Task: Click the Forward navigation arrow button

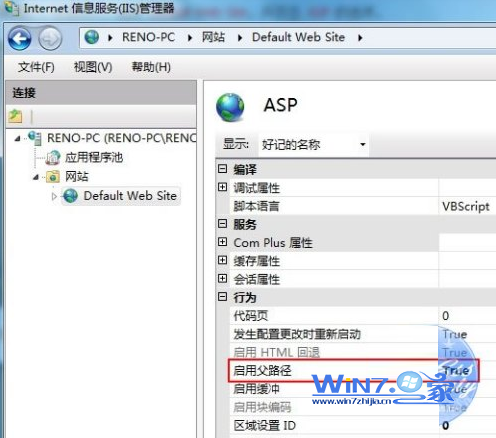Action: [x=50, y=39]
